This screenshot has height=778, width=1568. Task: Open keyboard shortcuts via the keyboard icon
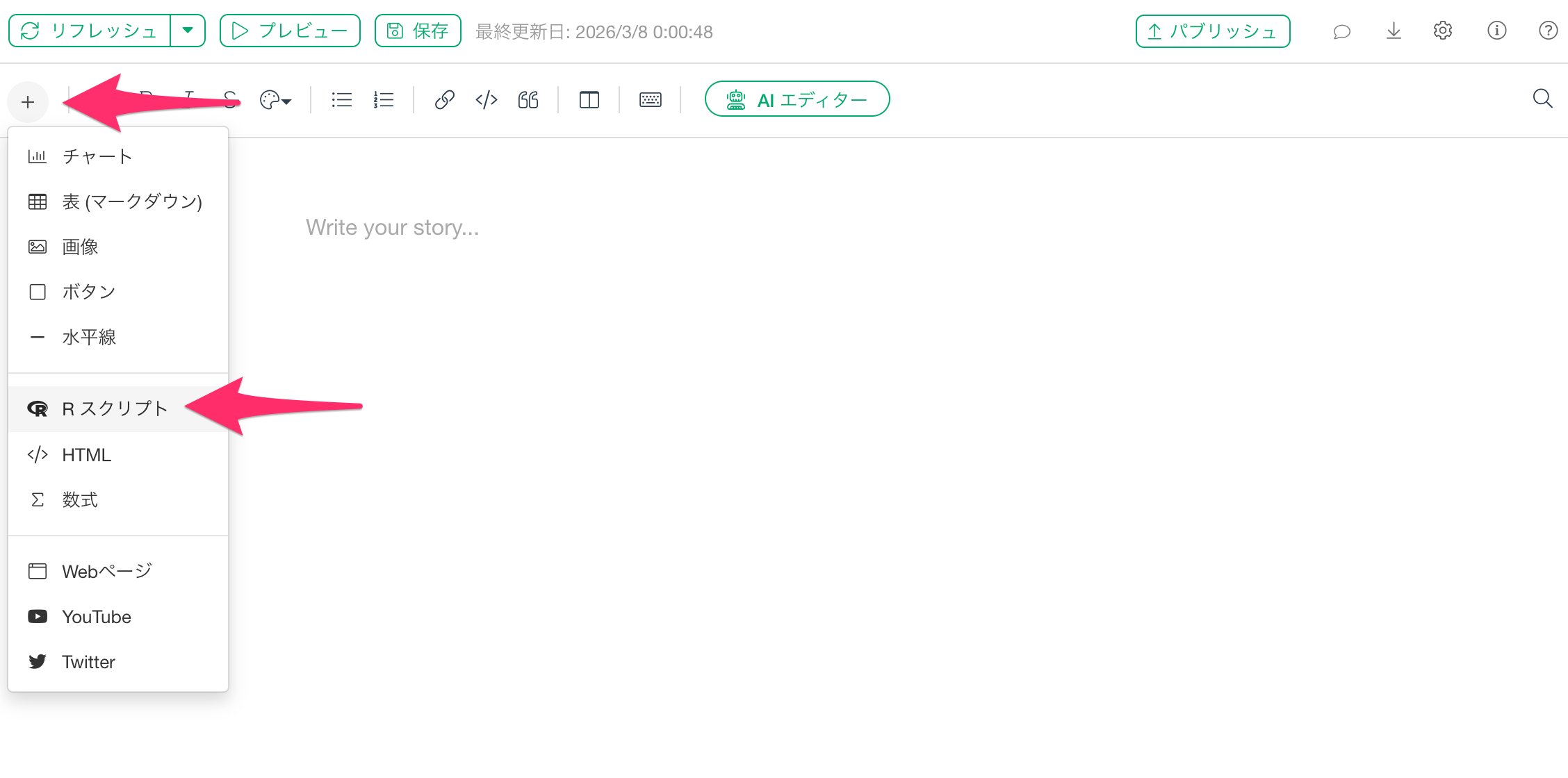click(x=651, y=100)
